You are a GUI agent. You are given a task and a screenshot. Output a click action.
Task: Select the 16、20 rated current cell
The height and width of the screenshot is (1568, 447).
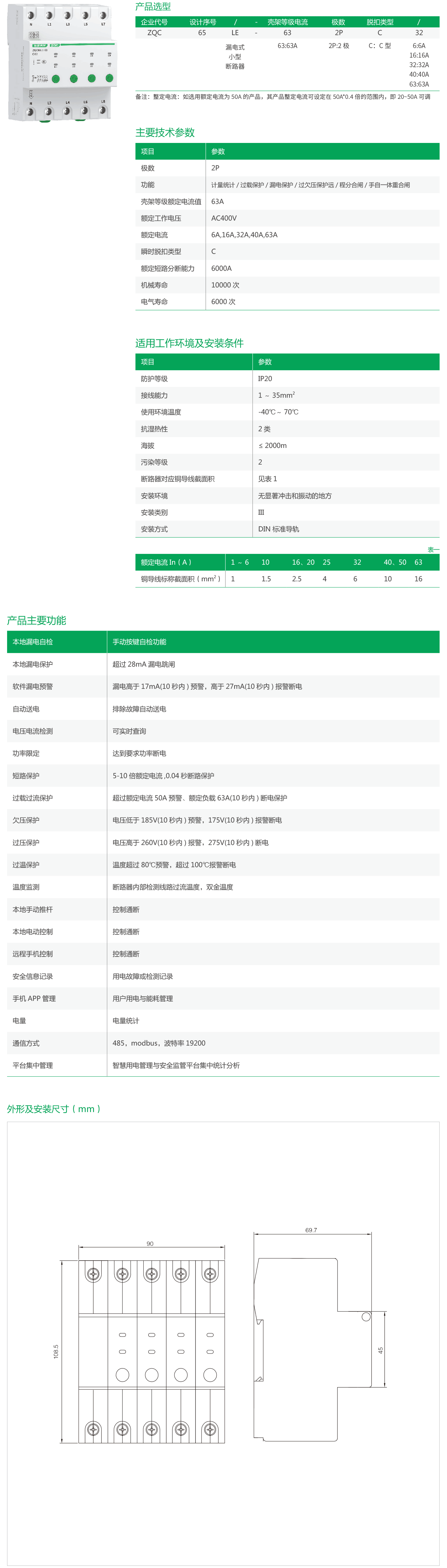tap(303, 563)
